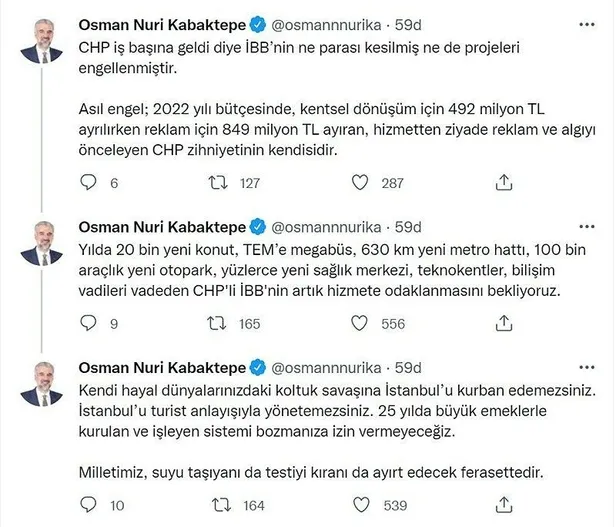Click the verified badge on the first tweet
The image size is (616, 527).
[x=254, y=20]
